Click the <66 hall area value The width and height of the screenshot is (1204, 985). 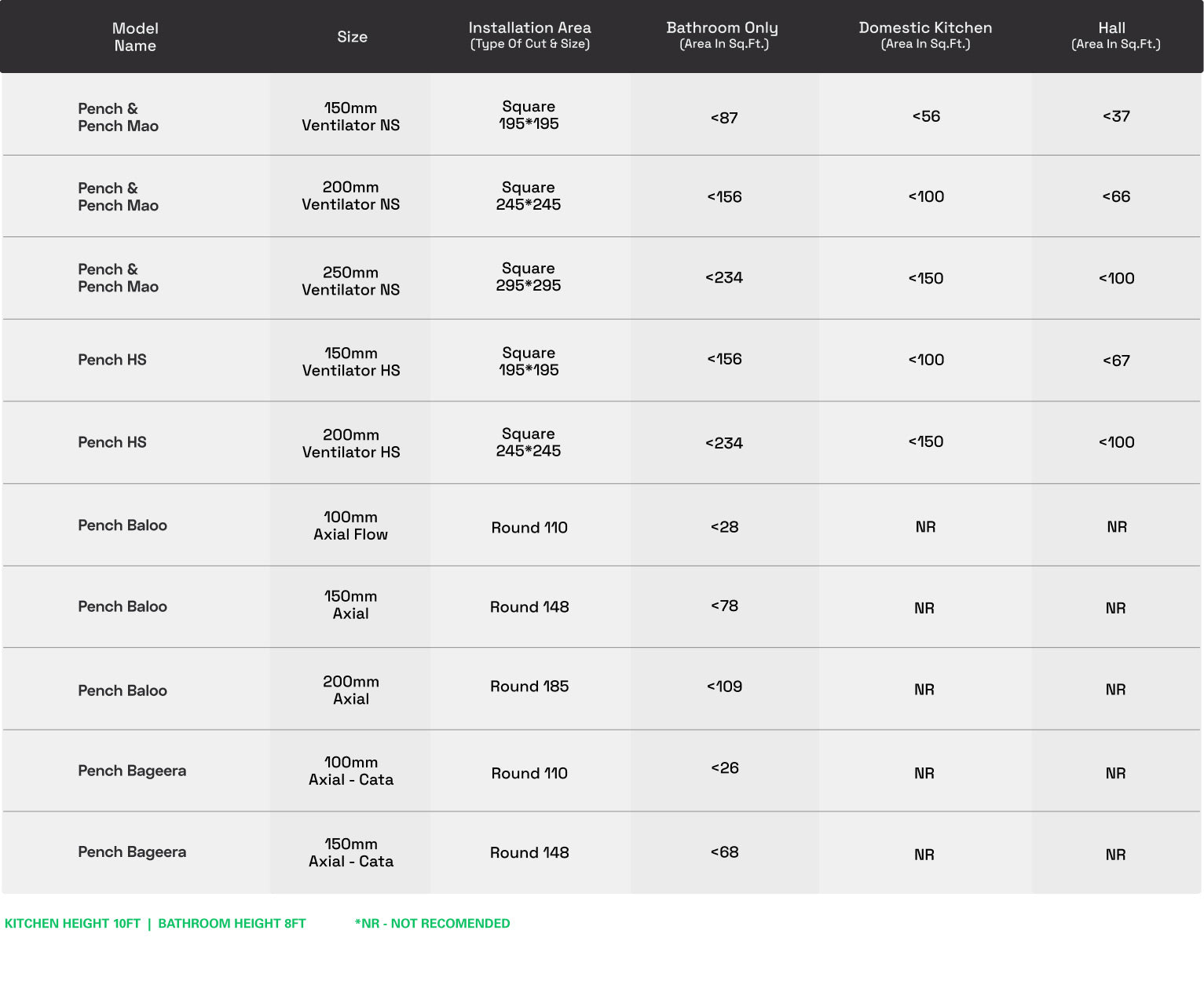coord(1116,196)
